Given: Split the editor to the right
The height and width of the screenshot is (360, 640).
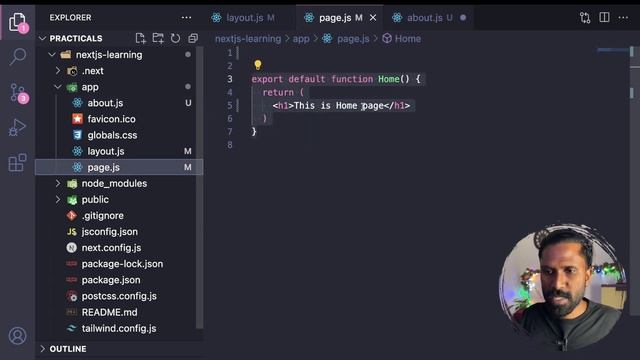Looking at the screenshot, I should [x=604, y=18].
